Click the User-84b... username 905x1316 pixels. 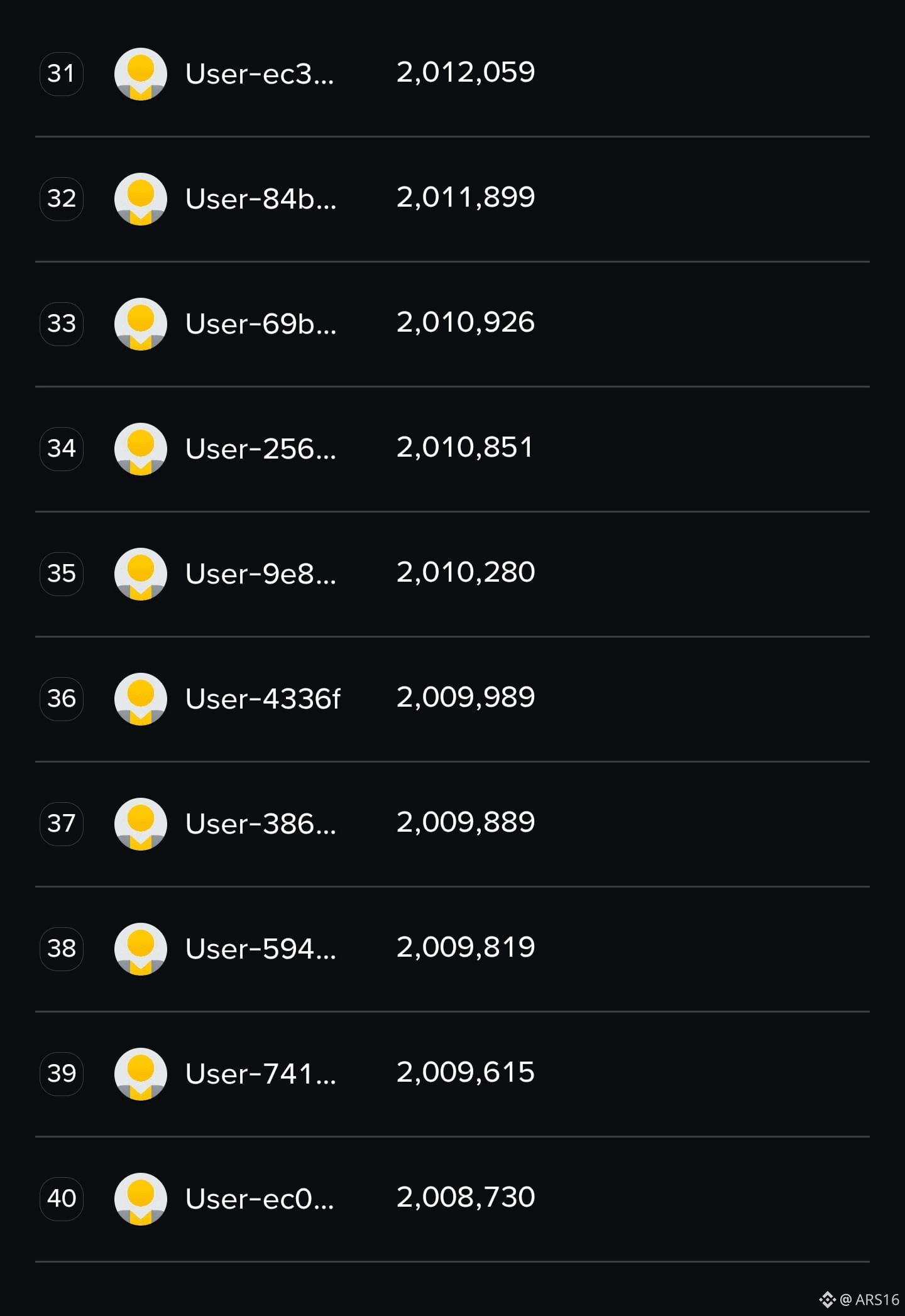[x=261, y=198]
